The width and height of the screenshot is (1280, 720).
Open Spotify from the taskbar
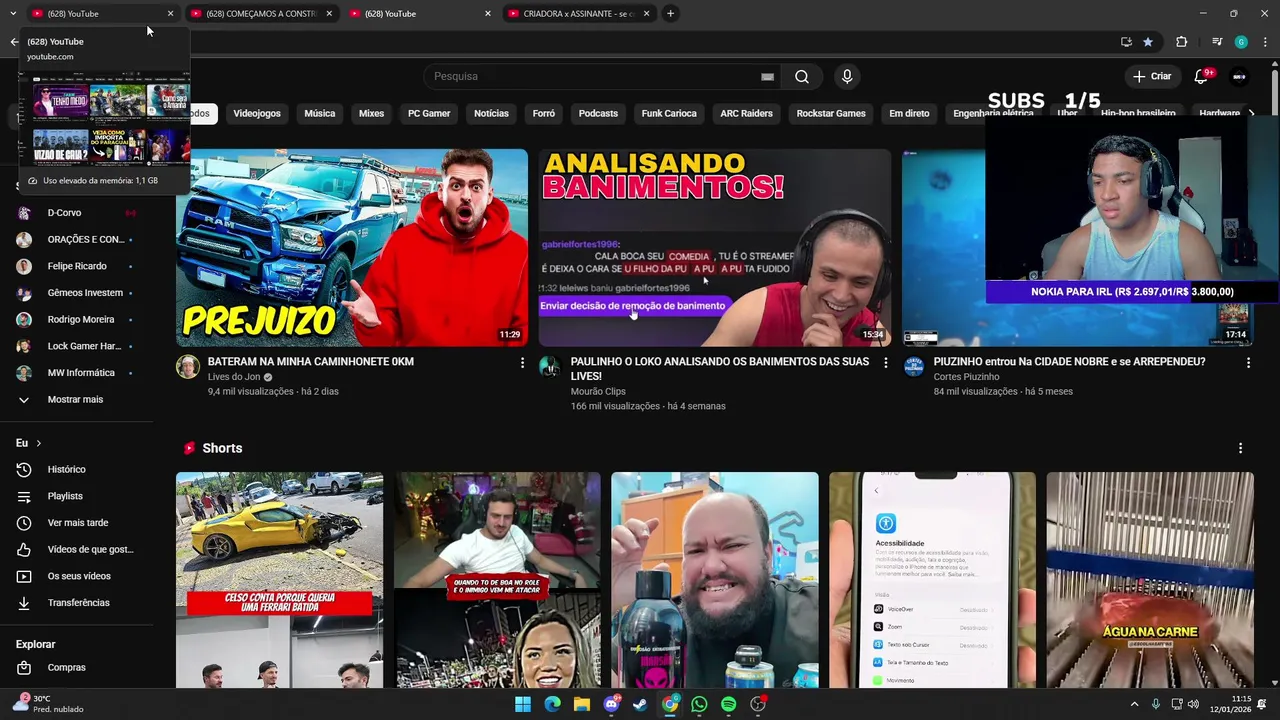728,704
